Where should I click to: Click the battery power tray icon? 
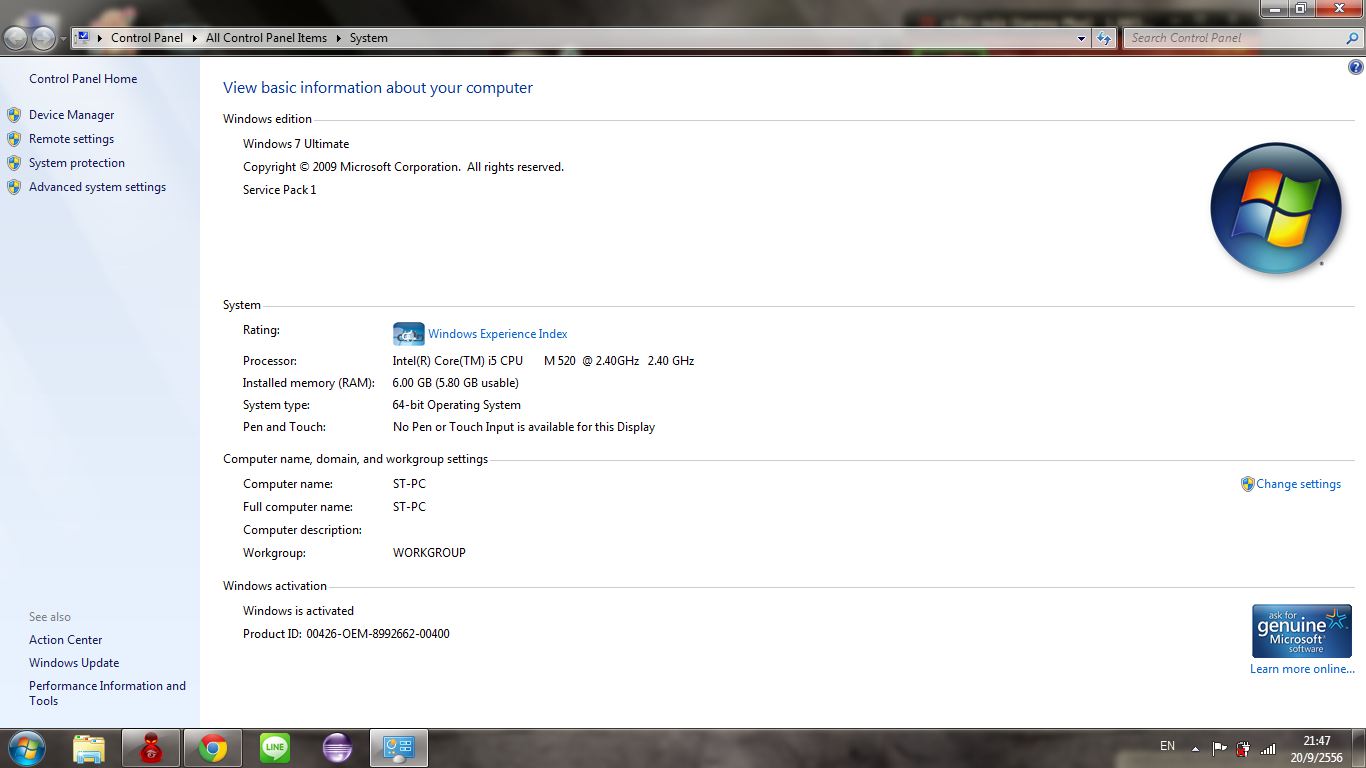pyautogui.click(x=1243, y=748)
